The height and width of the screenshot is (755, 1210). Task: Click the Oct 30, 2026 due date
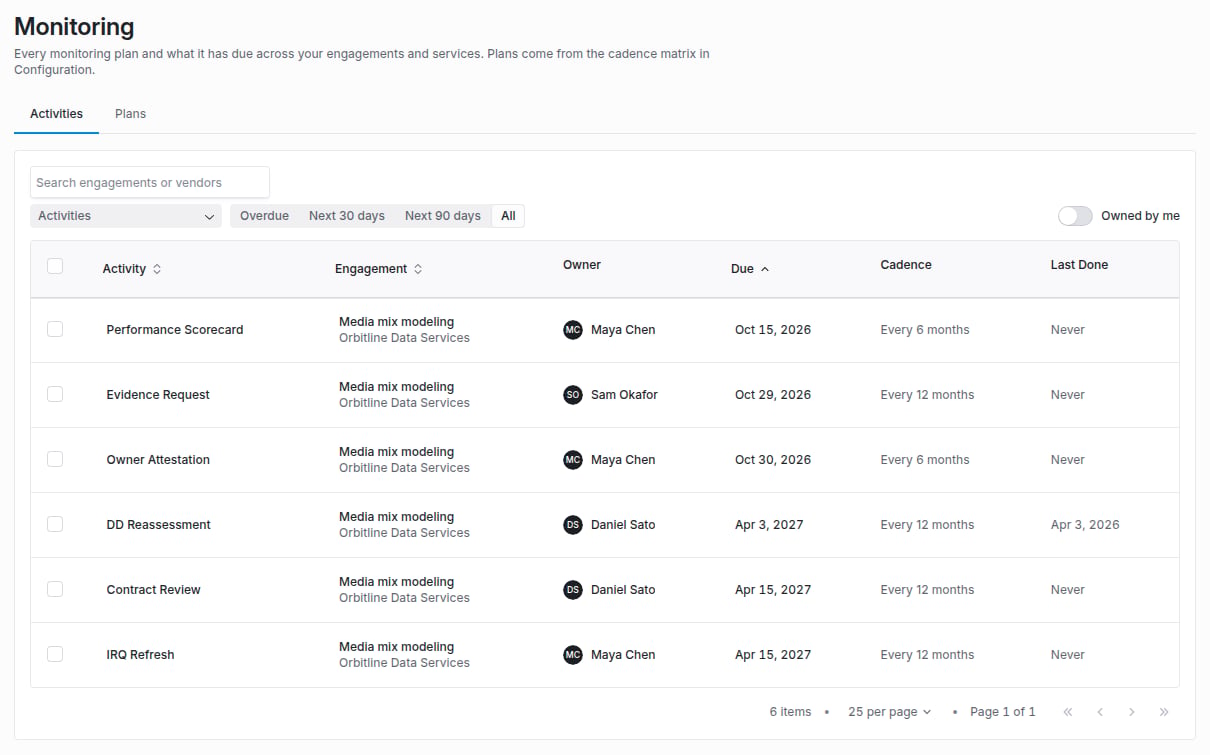773,460
